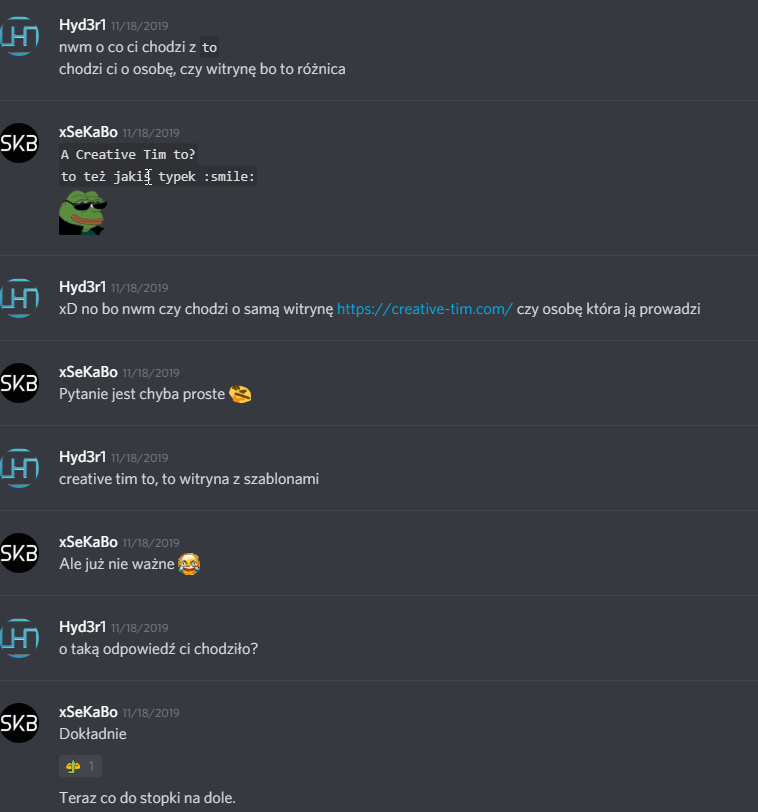Click xSeKaBo avatar next to "Dokładnie" message
Viewport: 758px width, 812px height.
click(19, 723)
